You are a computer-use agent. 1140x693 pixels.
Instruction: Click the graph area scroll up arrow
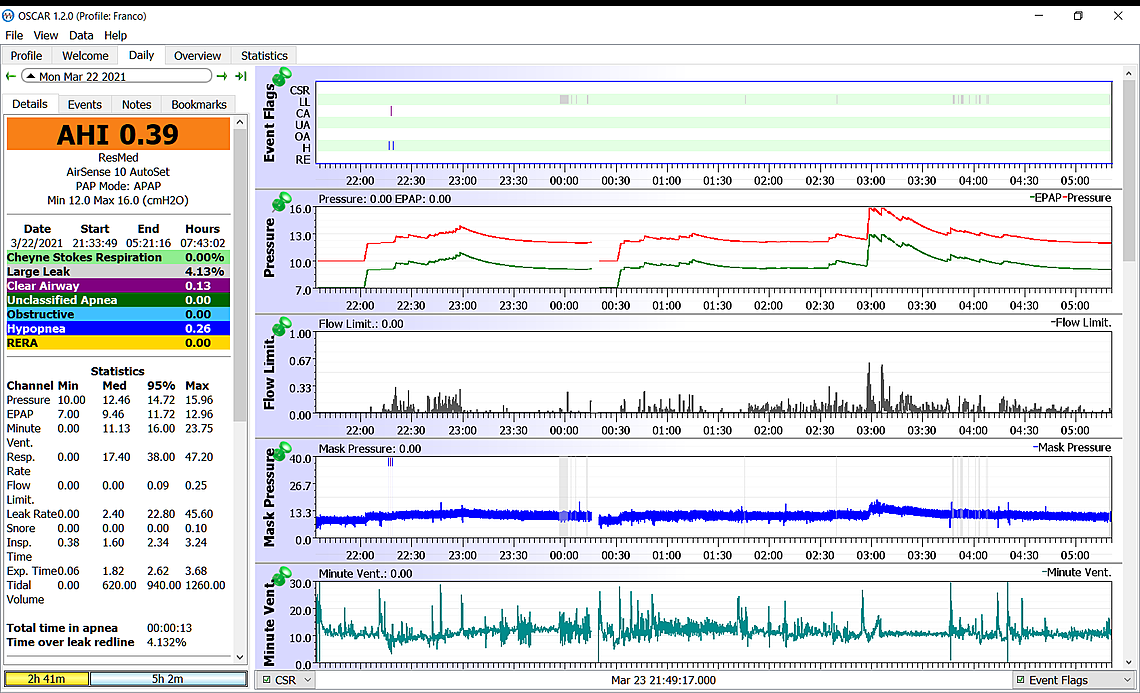[1128, 73]
